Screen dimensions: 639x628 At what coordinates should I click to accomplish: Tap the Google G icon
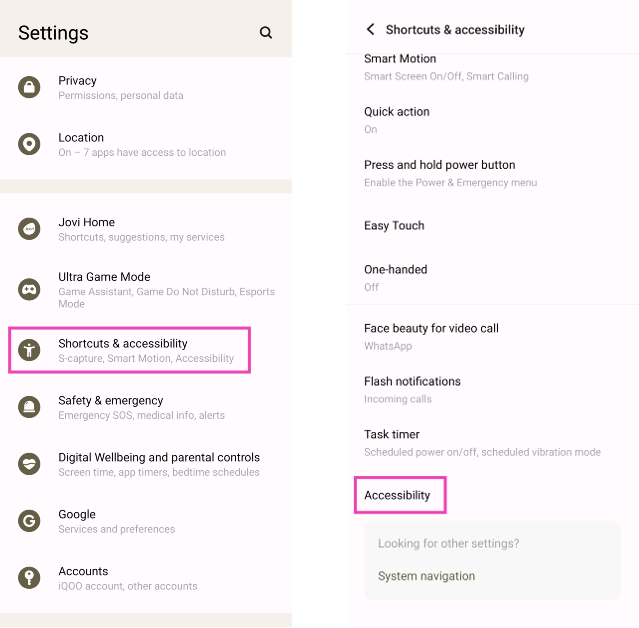pos(30,521)
